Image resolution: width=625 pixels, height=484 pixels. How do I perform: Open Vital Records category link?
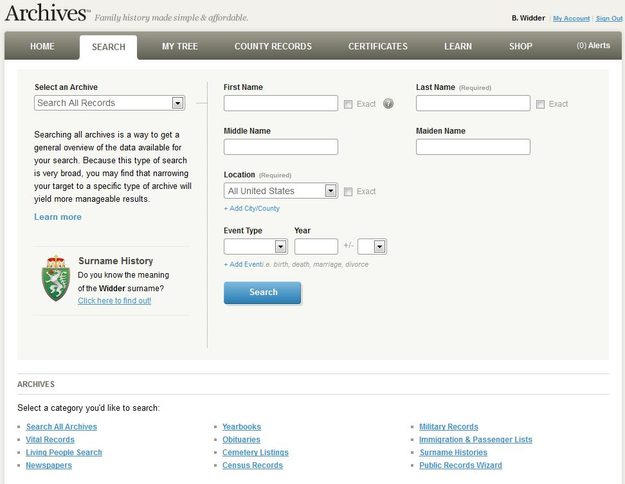pyautogui.click(x=50, y=439)
